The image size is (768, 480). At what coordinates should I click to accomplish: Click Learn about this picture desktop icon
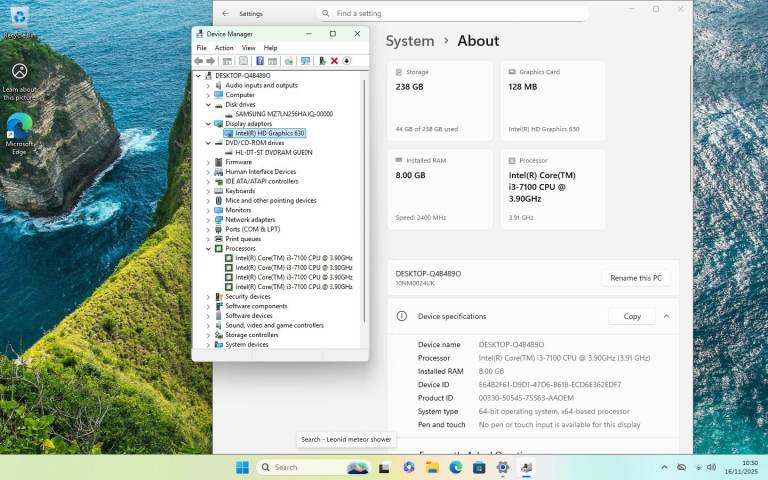[x=19, y=82]
